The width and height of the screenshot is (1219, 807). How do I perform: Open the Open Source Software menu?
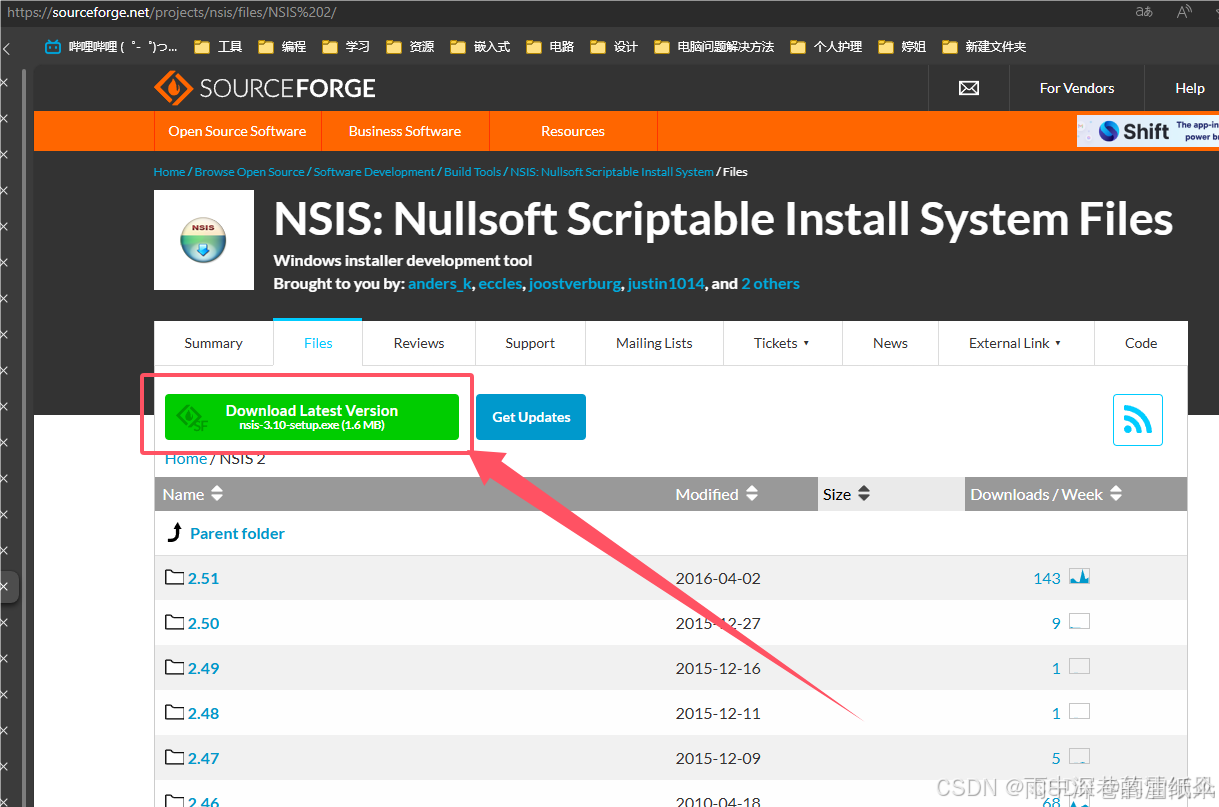click(x=237, y=131)
